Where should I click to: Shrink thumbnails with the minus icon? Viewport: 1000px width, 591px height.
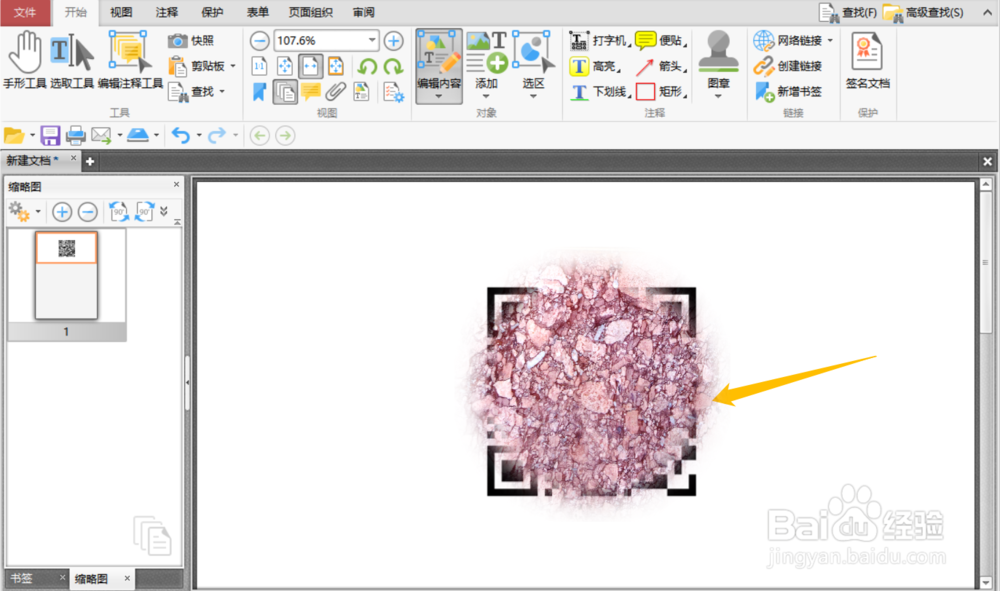click(x=87, y=212)
